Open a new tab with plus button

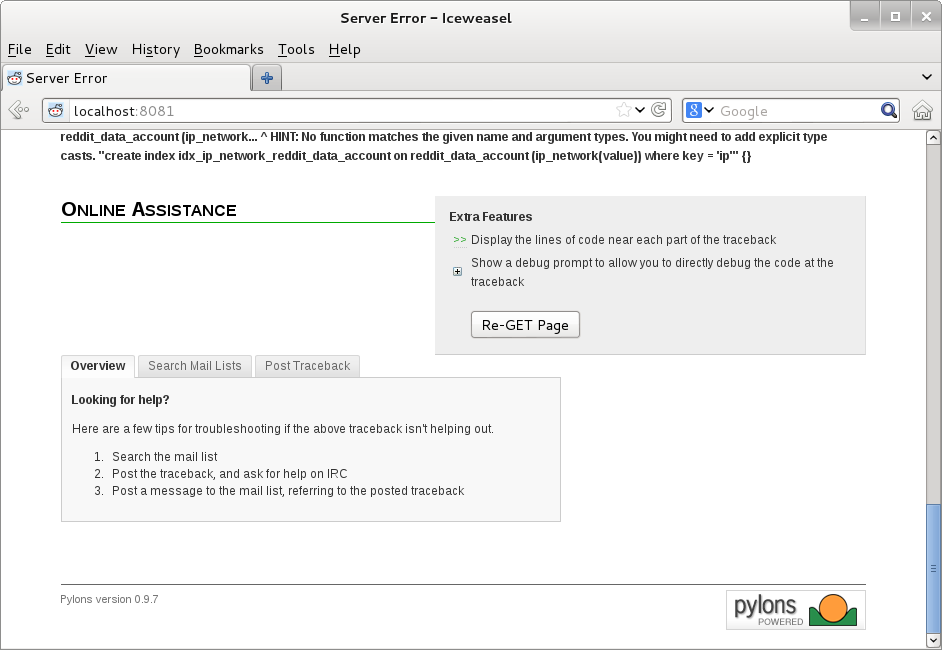(x=267, y=78)
